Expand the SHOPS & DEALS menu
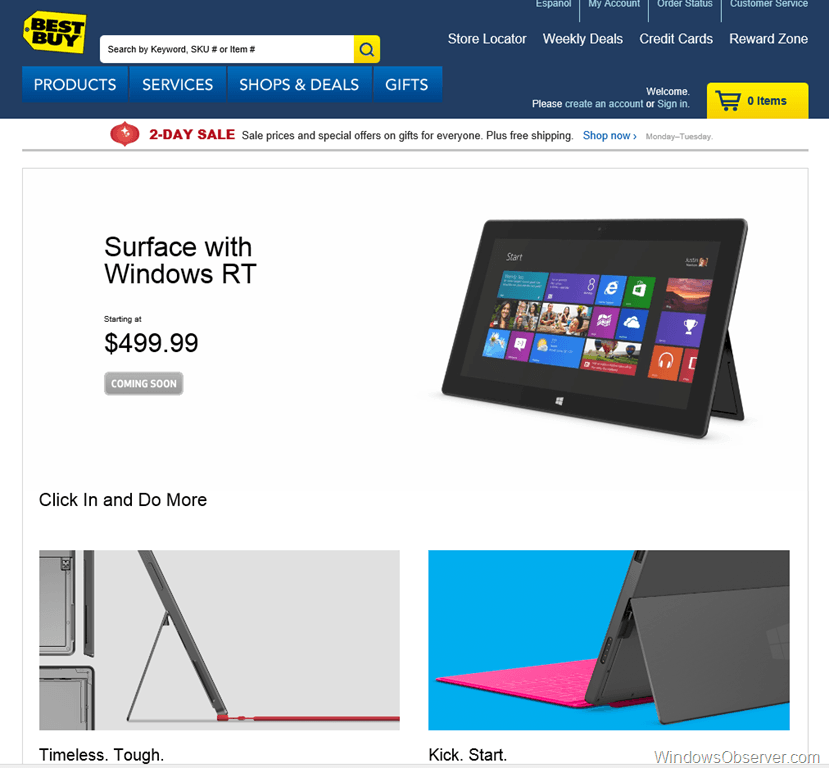The width and height of the screenshot is (829, 768). coord(299,85)
